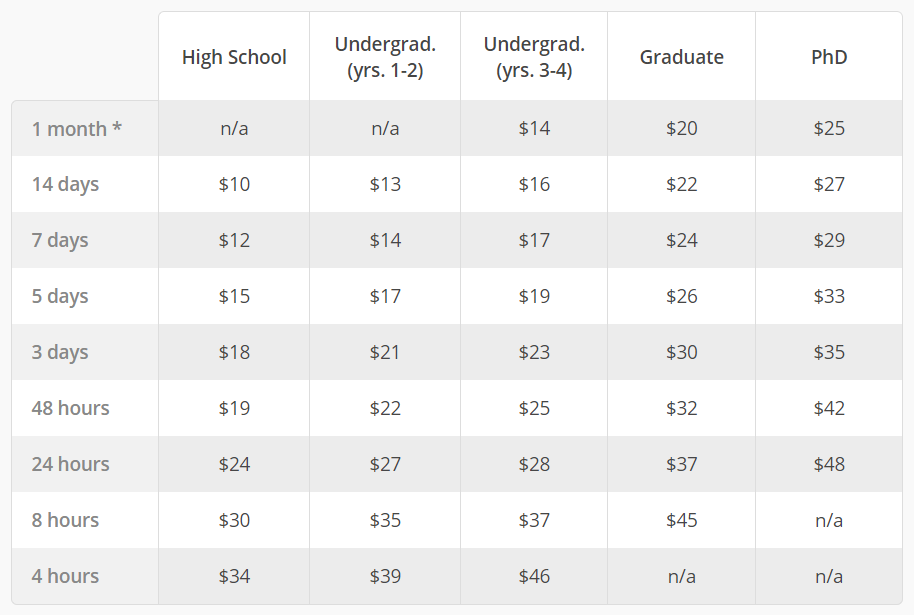Click the Undergrad. (yrs. 3-4) header
914x615 pixels.
point(534,57)
